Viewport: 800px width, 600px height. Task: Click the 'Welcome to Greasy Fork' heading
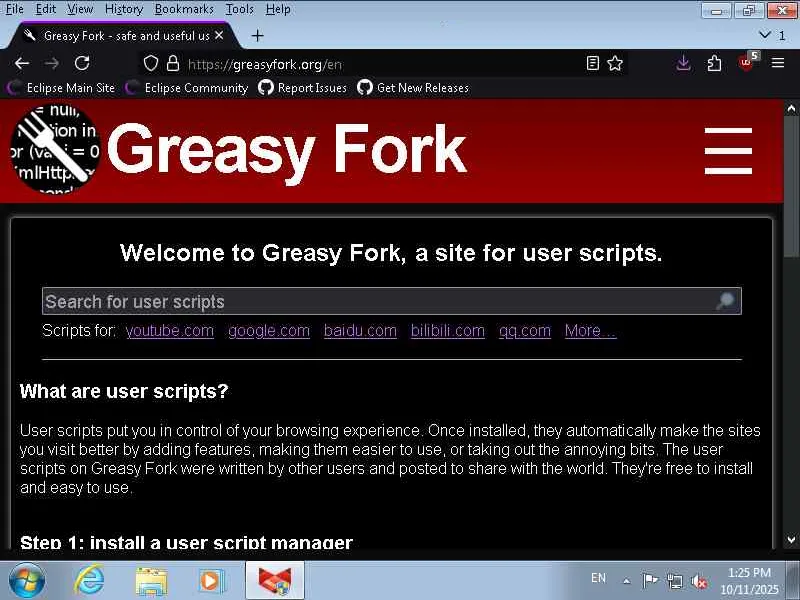[x=391, y=253]
